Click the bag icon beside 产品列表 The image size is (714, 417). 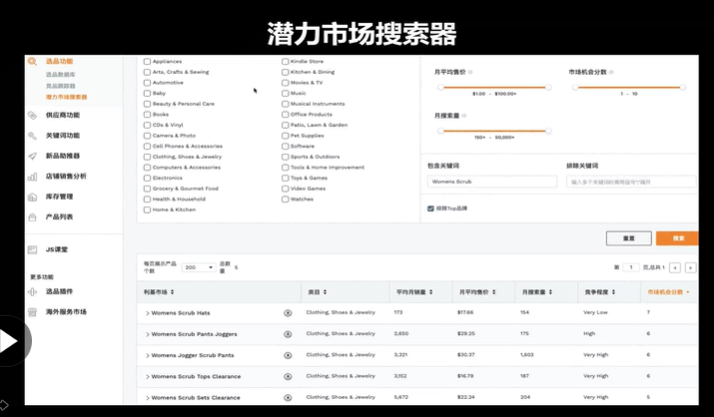tap(32, 217)
